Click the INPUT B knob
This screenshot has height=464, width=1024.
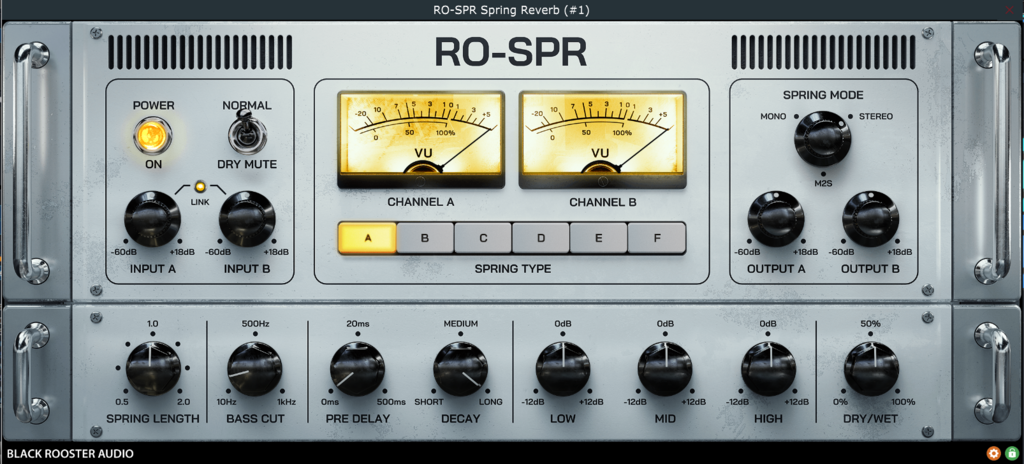[247, 219]
